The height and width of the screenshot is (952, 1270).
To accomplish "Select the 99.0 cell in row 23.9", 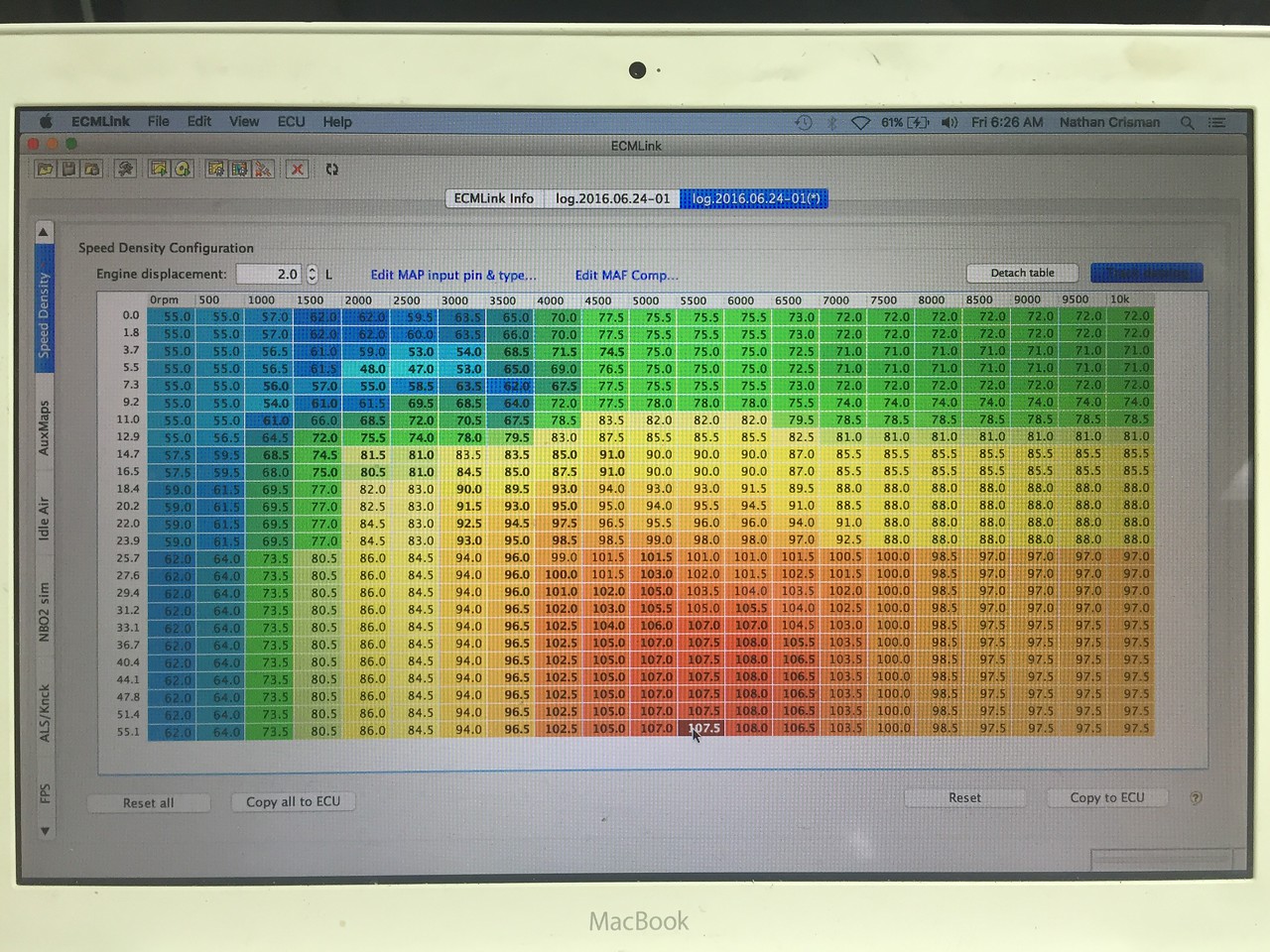I will pyautogui.click(x=654, y=540).
